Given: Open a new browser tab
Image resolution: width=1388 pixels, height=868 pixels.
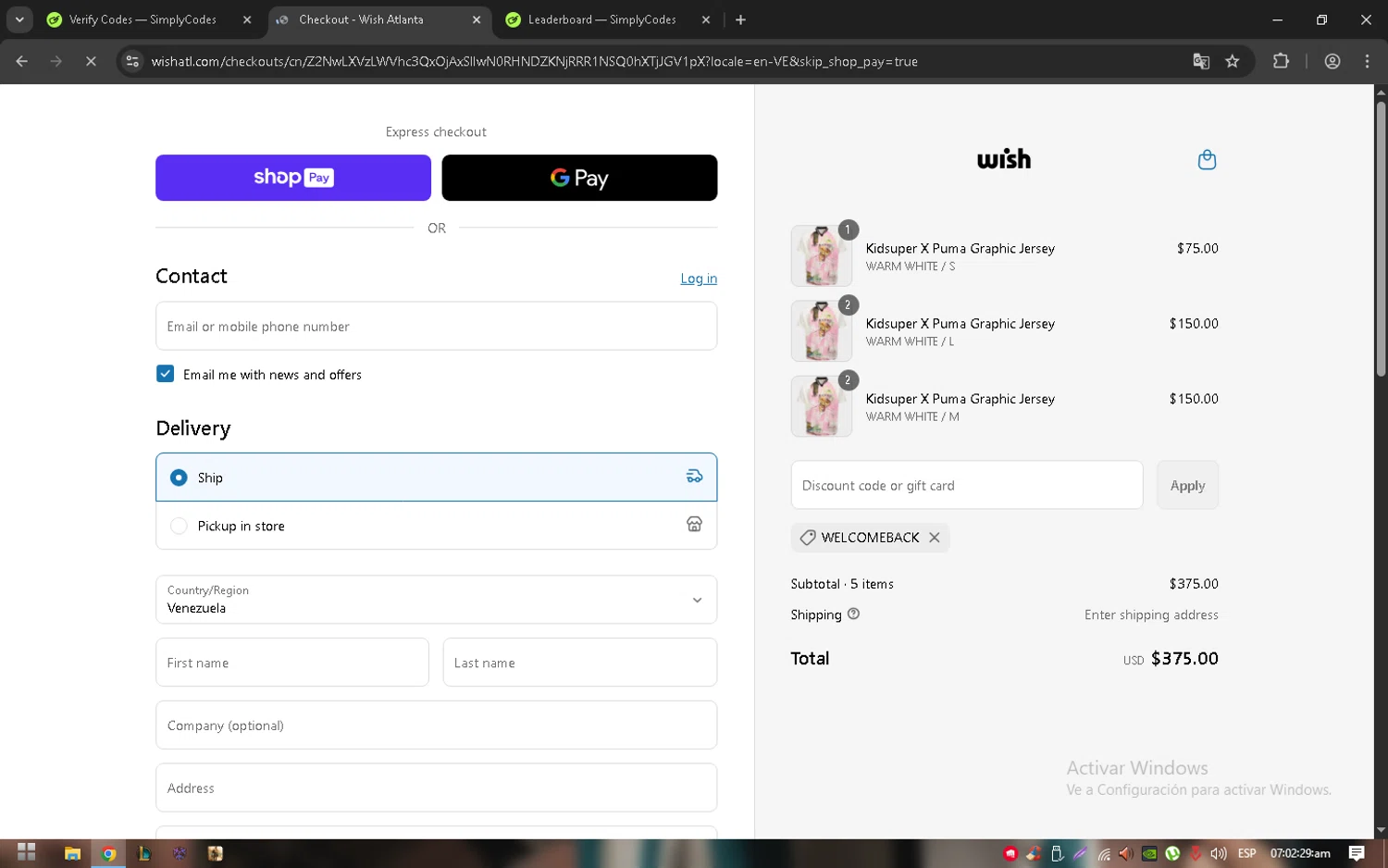Looking at the screenshot, I should pyautogui.click(x=740, y=19).
